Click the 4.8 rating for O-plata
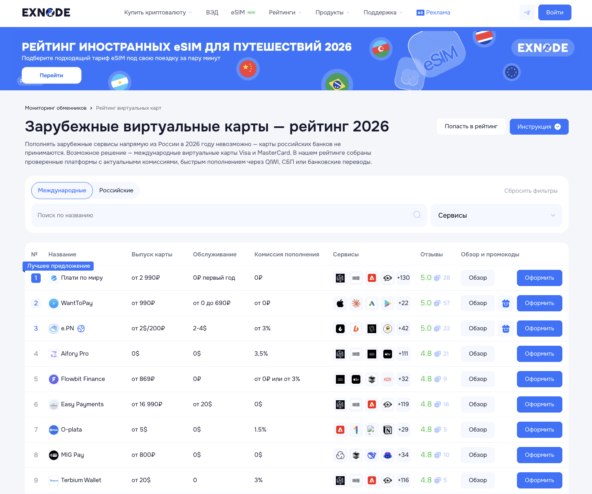 tap(426, 430)
